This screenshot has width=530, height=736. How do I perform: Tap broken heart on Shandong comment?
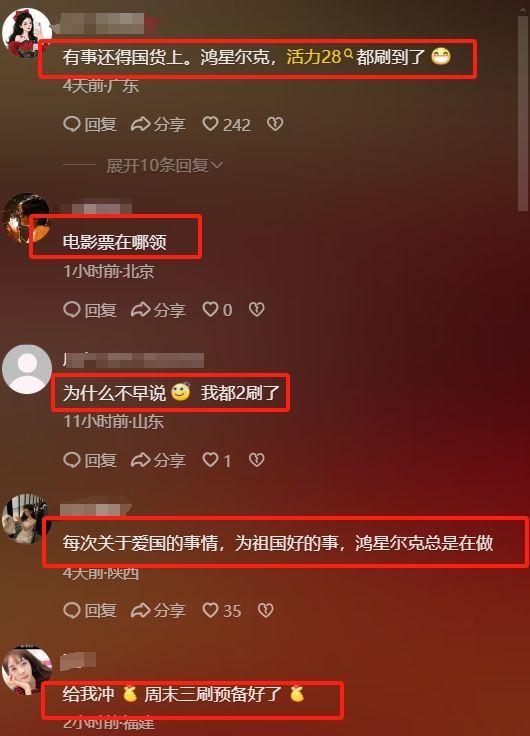[x=256, y=460]
